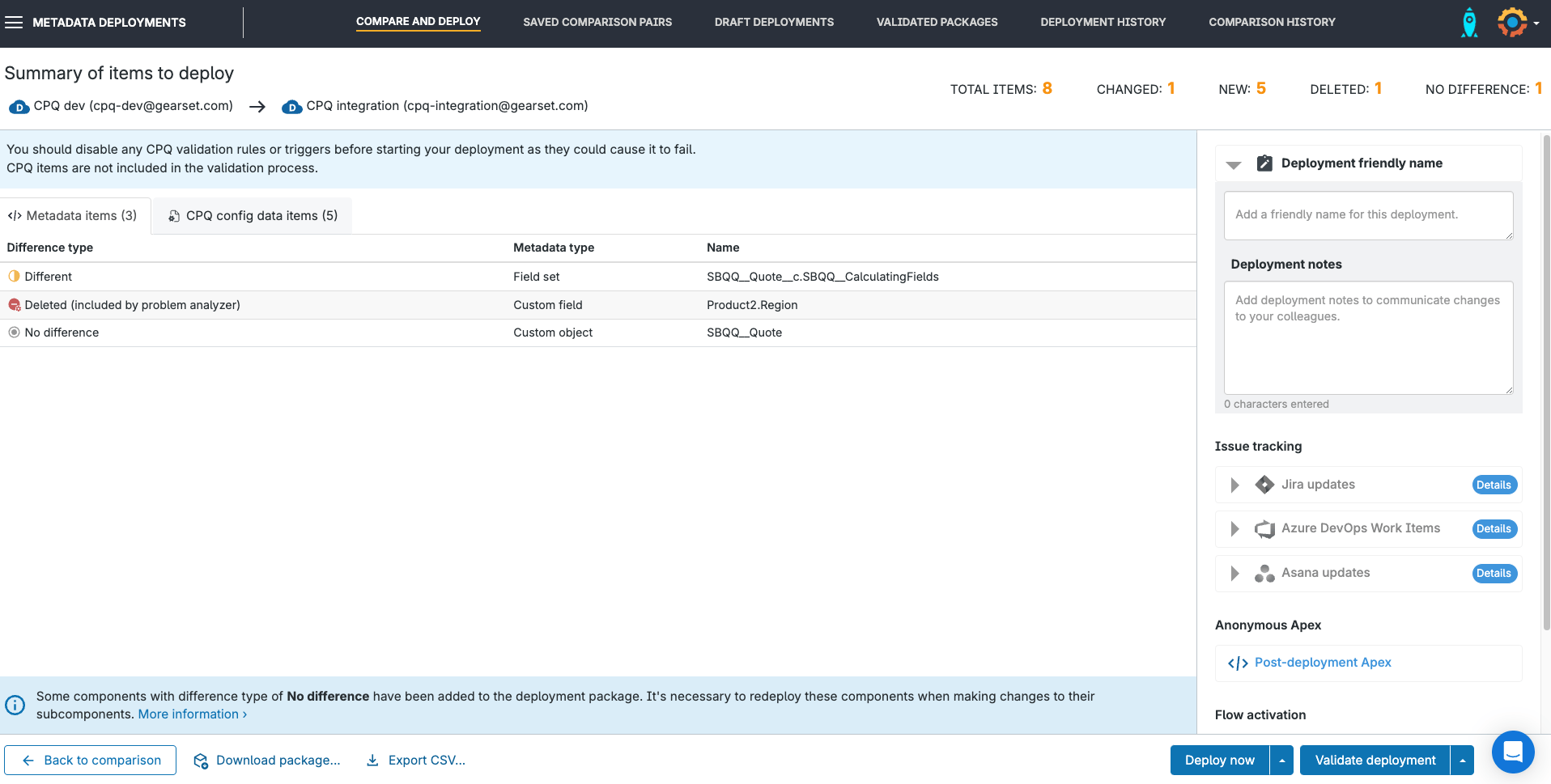Image resolution: width=1551 pixels, height=784 pixels.
Task: Click the Post-deployment Apex code icon
Action: 1238,663
